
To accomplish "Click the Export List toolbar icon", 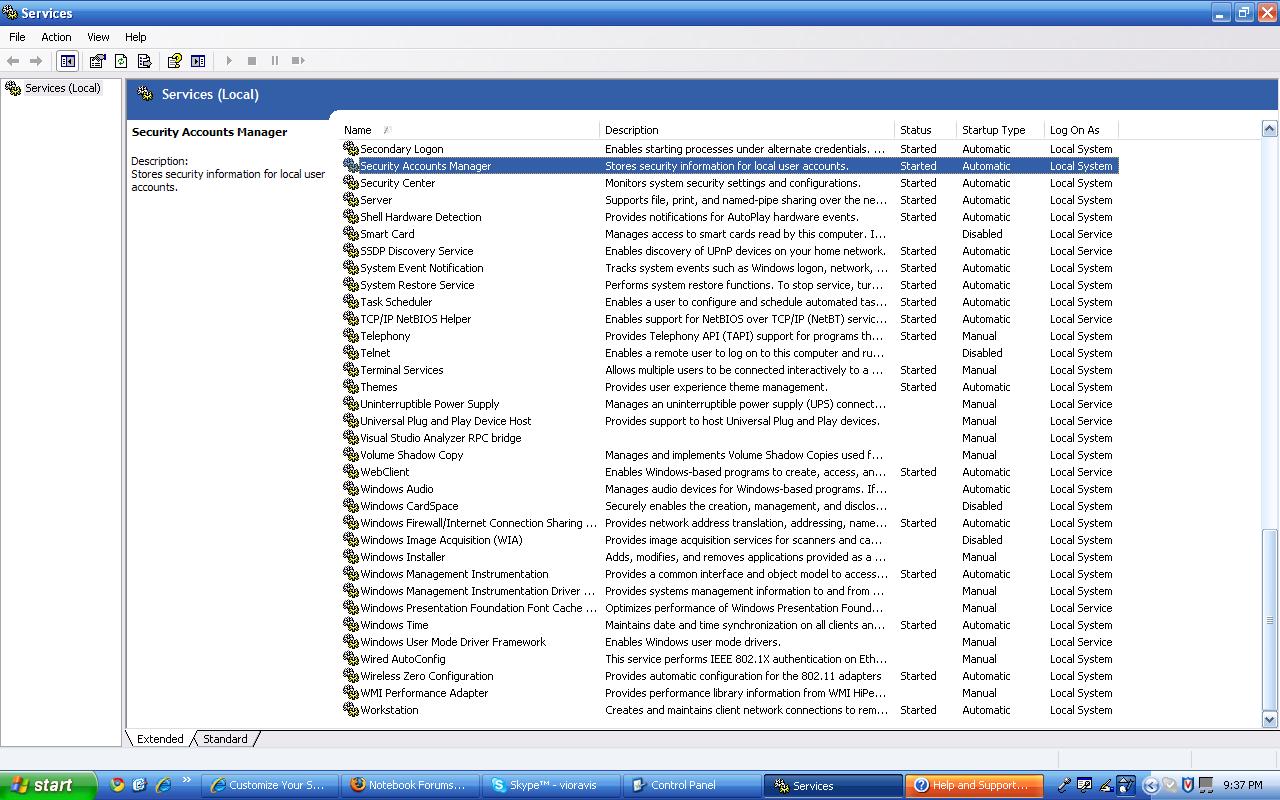I will point(144,61).
